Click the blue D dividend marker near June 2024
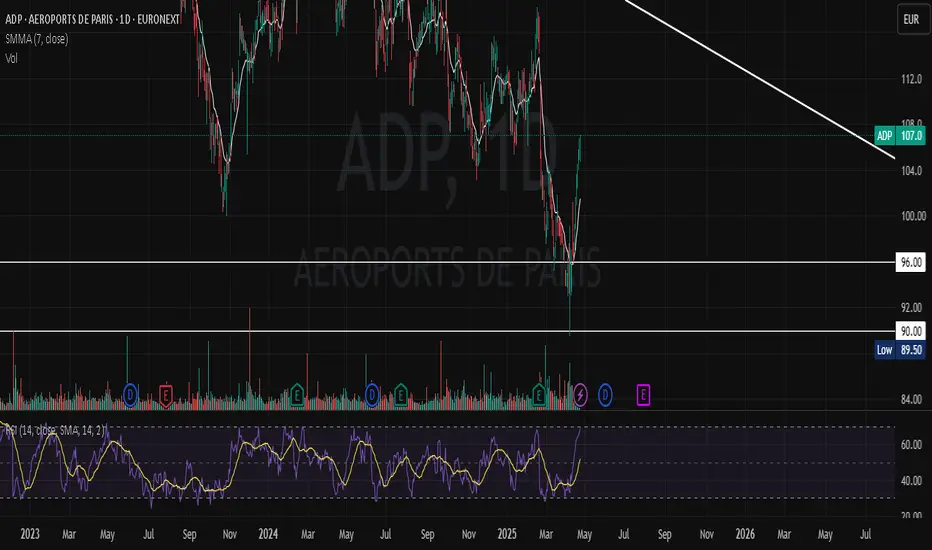Viewport: 932px width, 550px height. [372, 395]
